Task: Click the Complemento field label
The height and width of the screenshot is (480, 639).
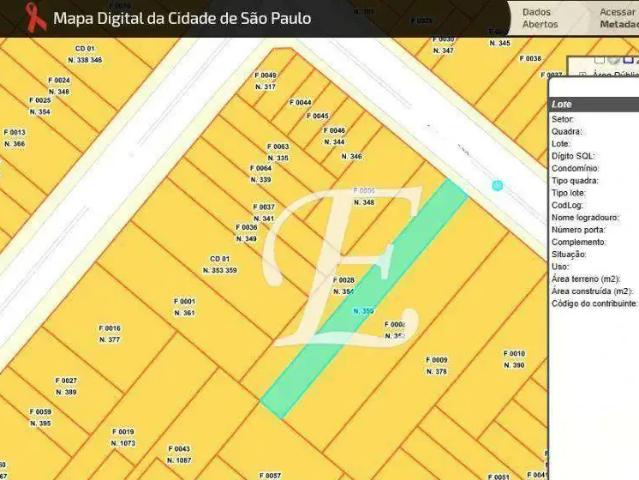Action: 579,242
